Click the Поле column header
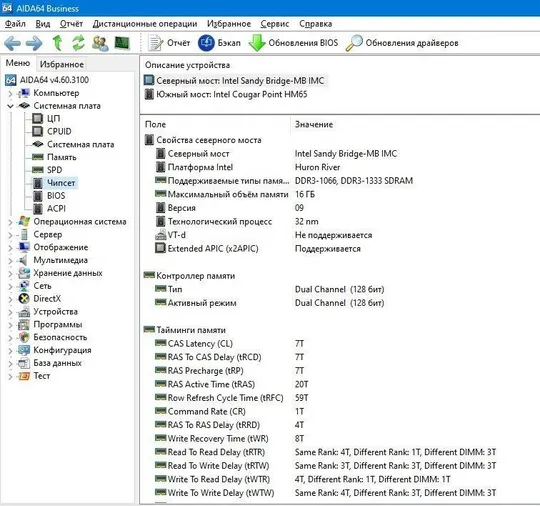The width and height of the screenshot is (540, 506). point(155,125)
